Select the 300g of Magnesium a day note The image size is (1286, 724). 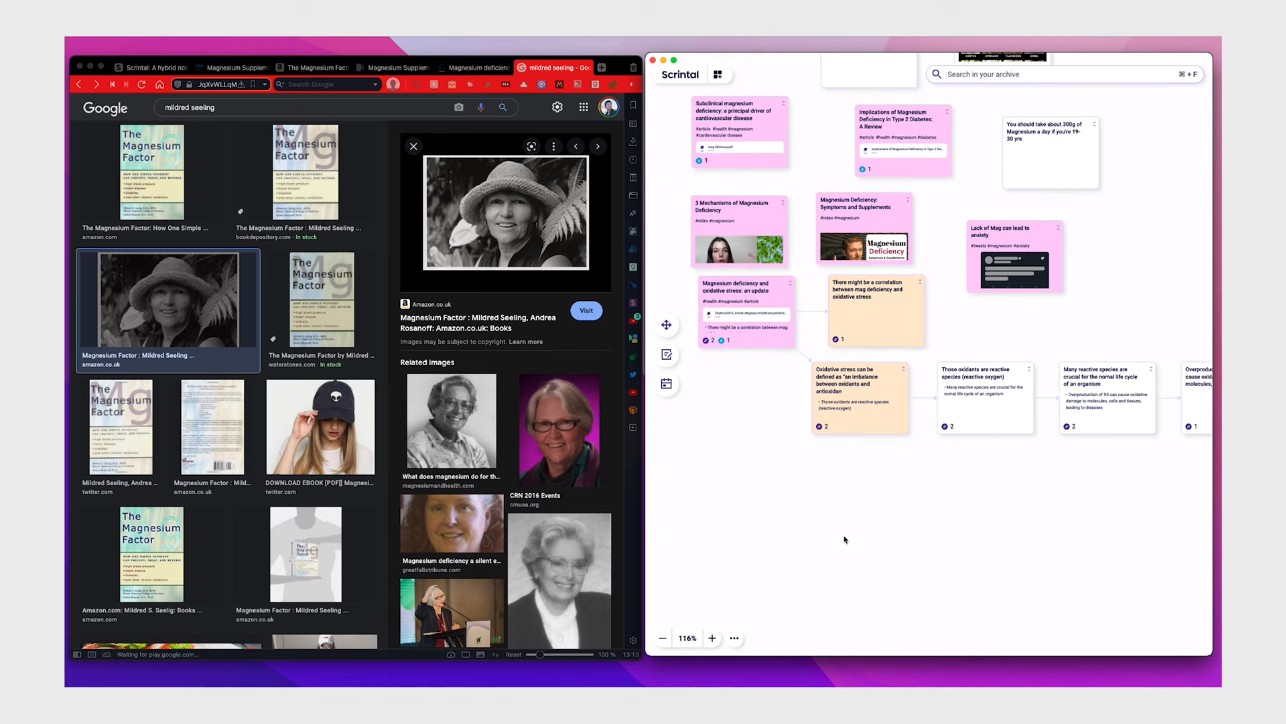point(1050,152)
